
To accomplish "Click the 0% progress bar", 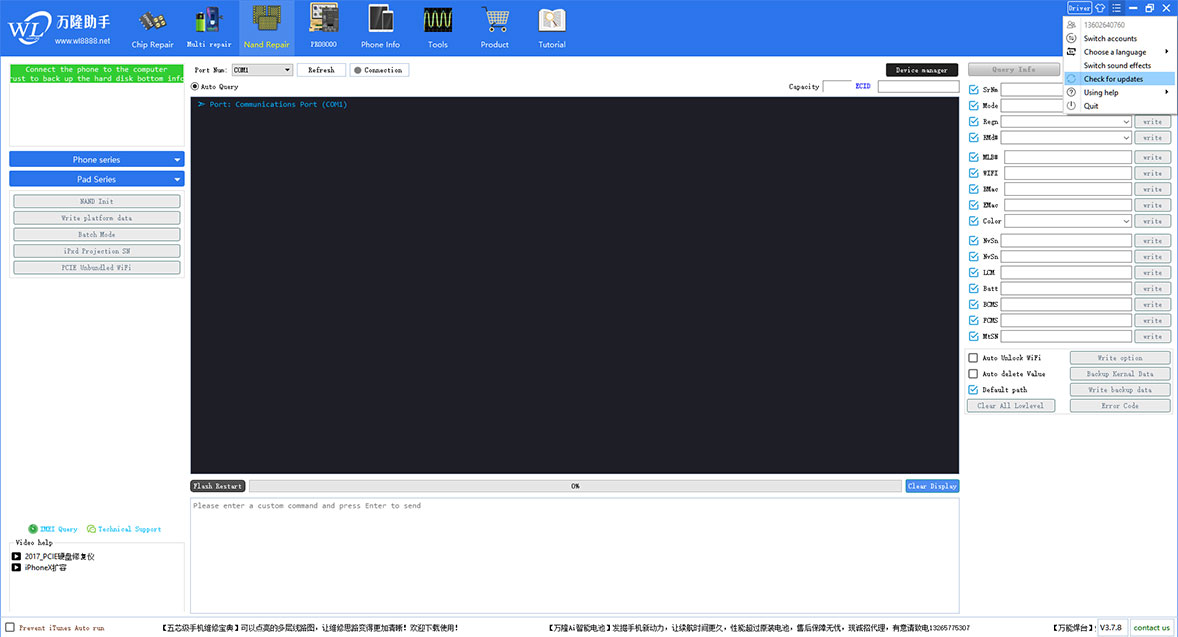I will (575, 486).
